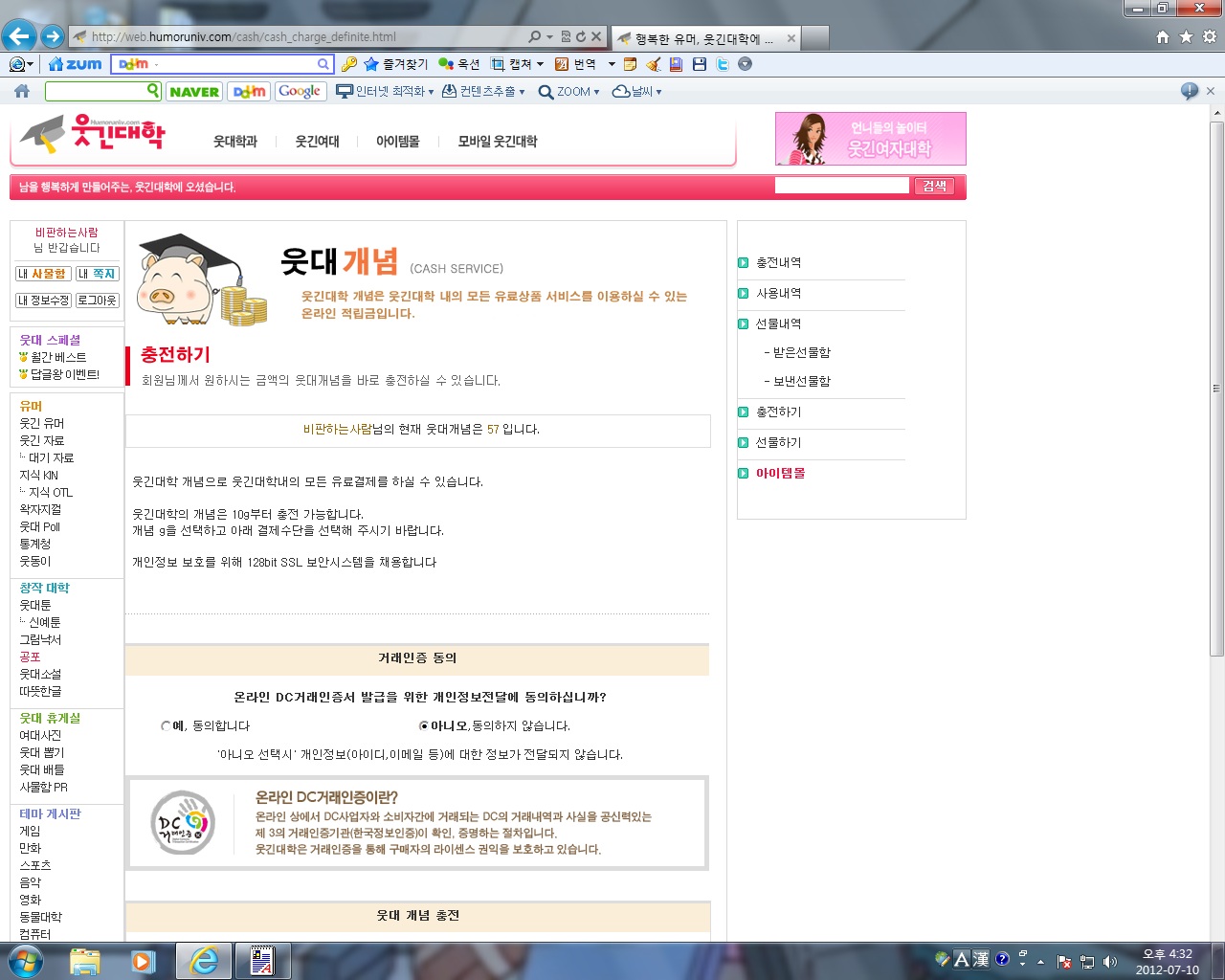The height and width of the screenshot is (980, 1225).
Task: Open the 아이템몰 top menu
Action: pyautogui.click(x=397, y=141)
